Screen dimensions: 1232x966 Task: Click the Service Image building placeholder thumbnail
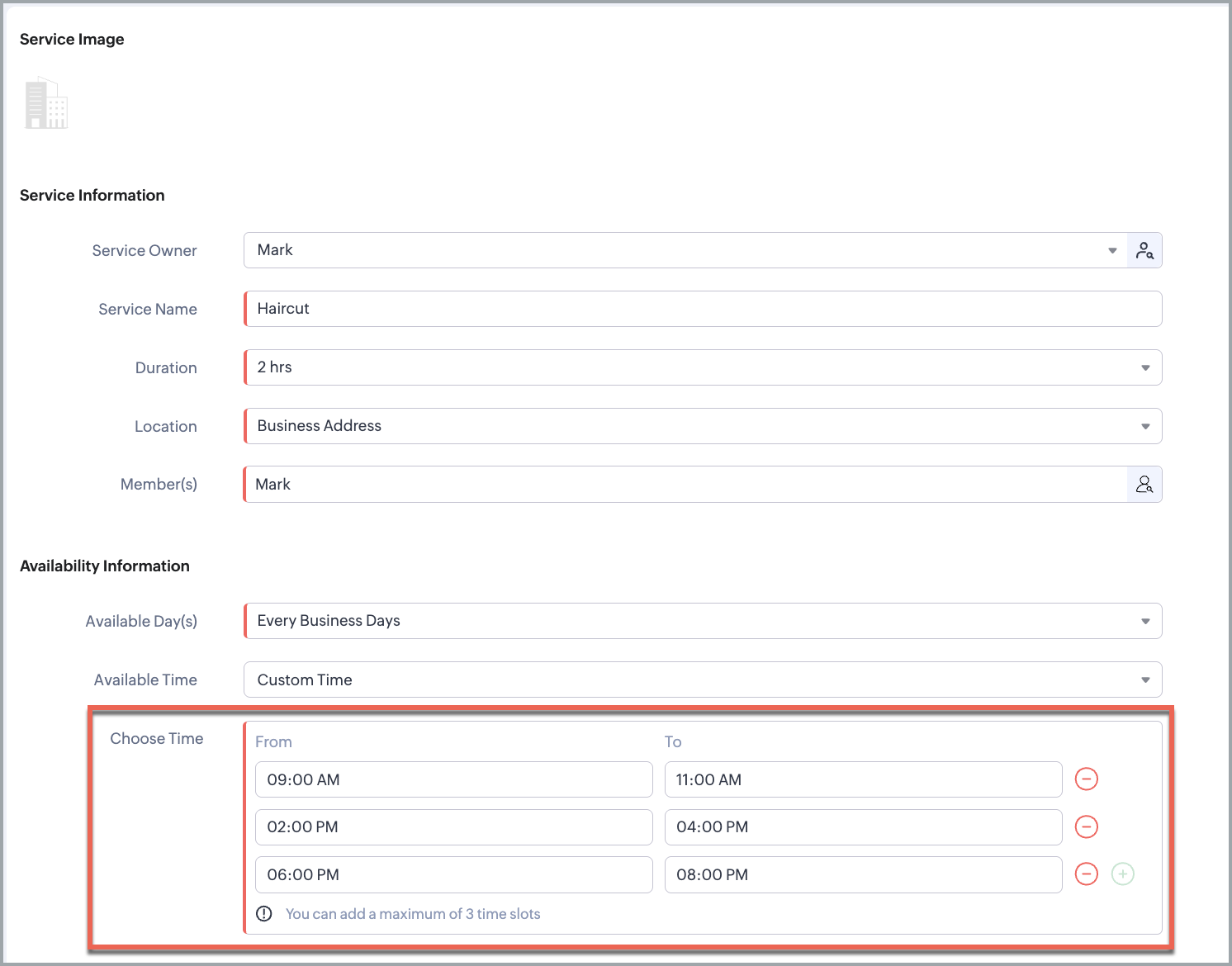tap(46, 103)
